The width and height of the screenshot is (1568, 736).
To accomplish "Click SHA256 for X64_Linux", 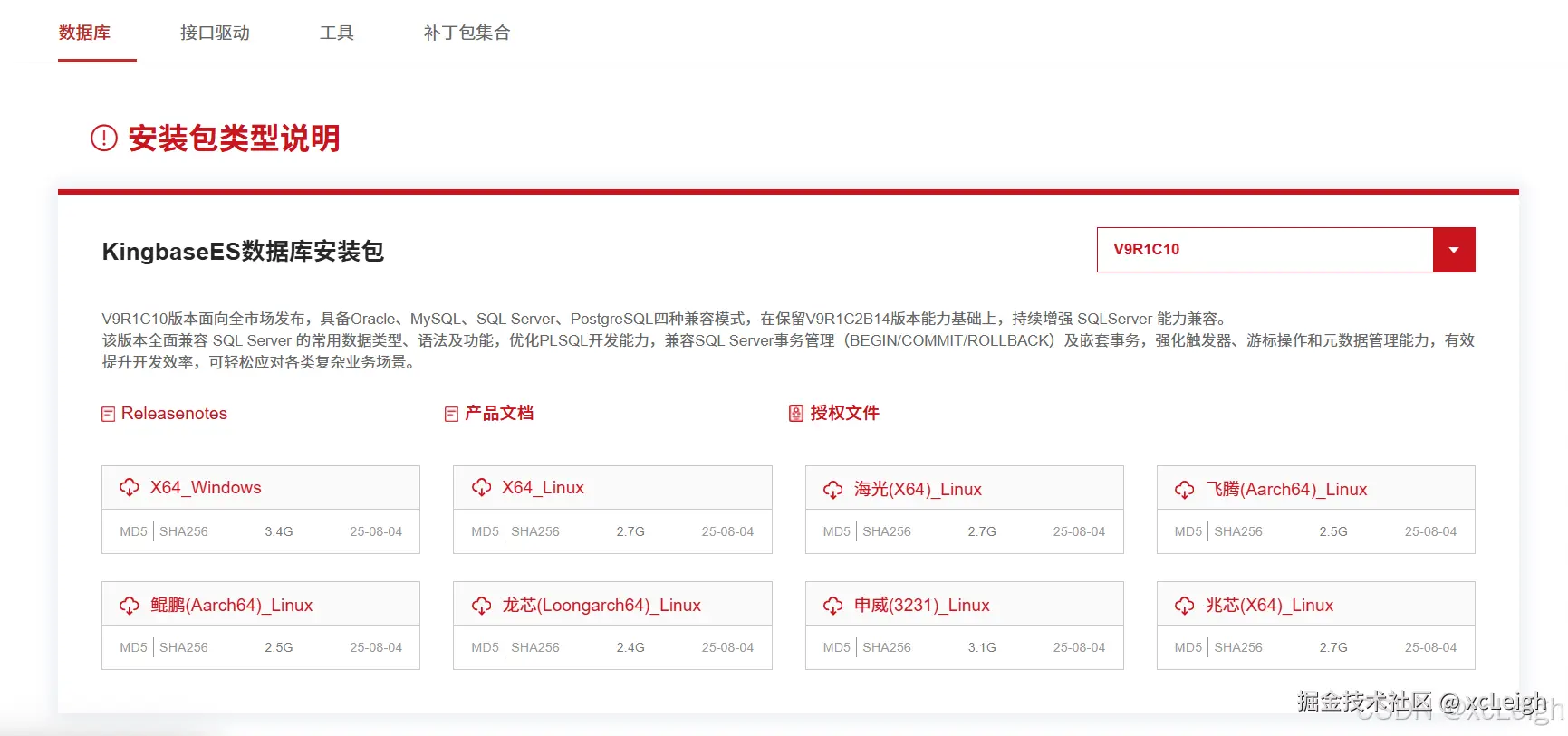I will coord(535,531).
